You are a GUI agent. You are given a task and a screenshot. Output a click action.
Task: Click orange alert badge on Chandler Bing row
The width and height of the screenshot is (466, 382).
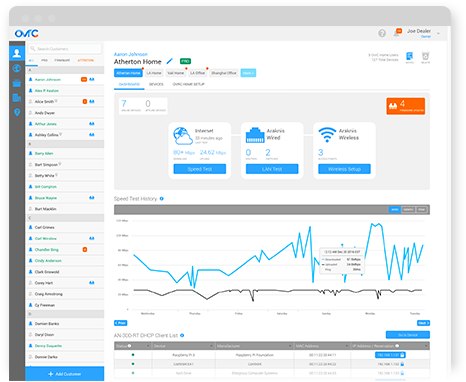pyautogui.click(x=85, y=249)
